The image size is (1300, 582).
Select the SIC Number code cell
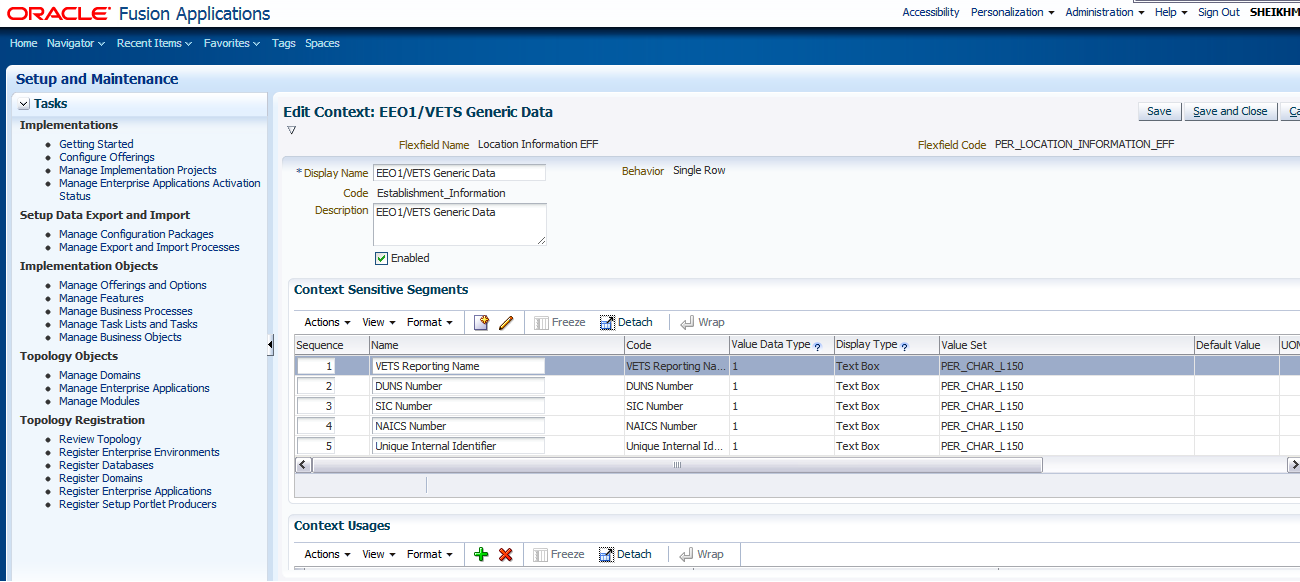676,406
